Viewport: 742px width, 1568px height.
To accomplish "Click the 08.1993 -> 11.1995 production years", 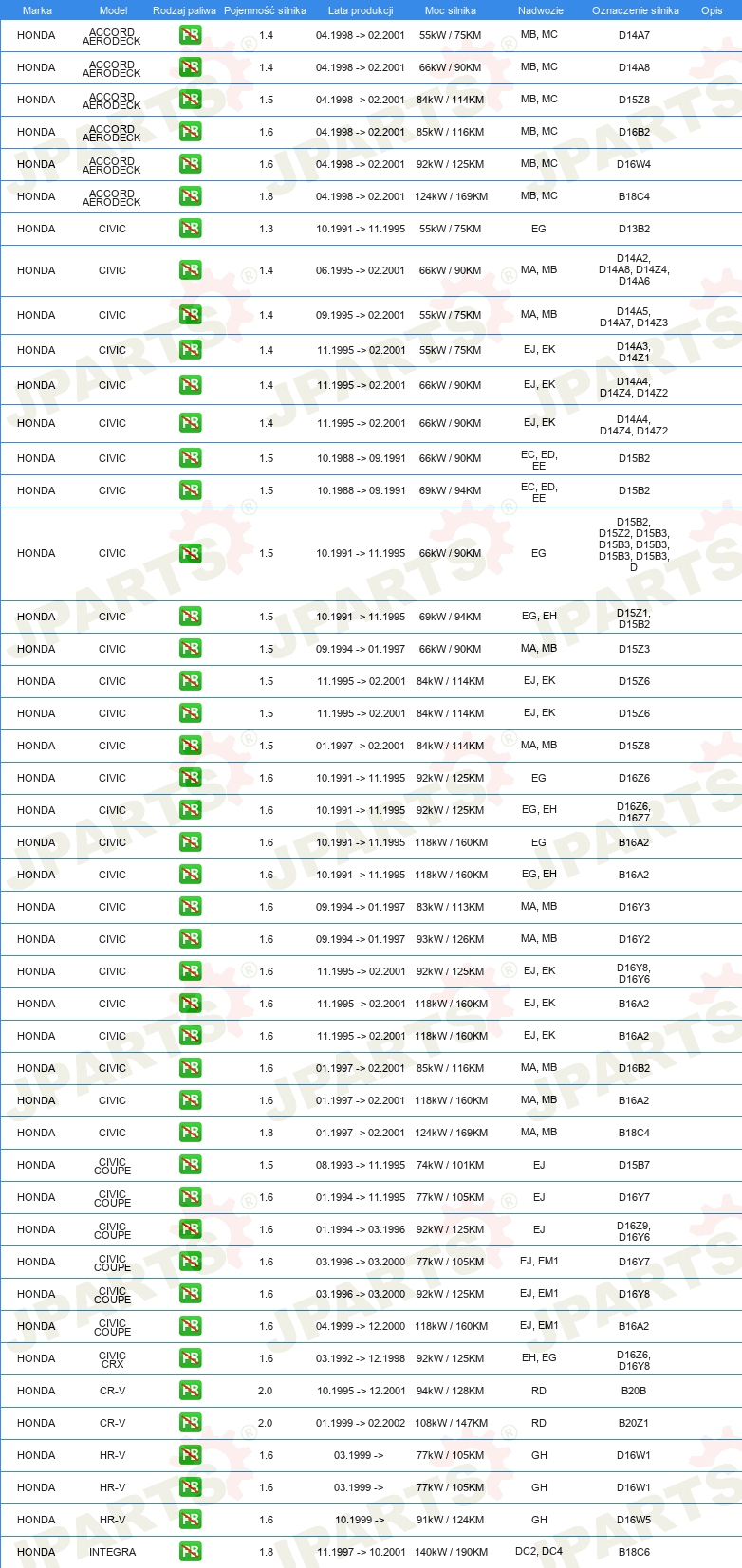I will pyautogui.click(x=361, y=1165).
